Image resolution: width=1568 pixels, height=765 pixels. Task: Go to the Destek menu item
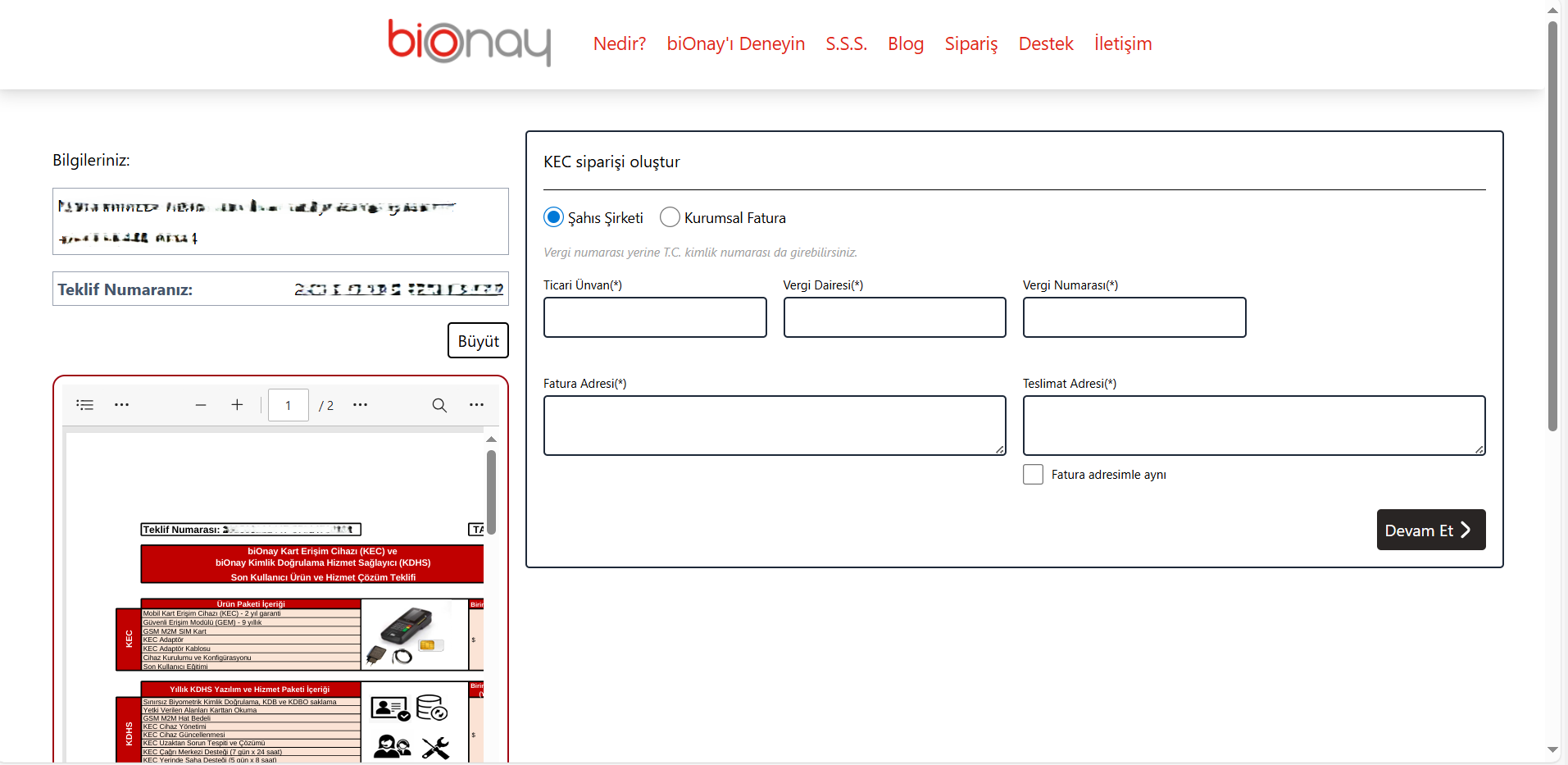[x=1045, y=43]
